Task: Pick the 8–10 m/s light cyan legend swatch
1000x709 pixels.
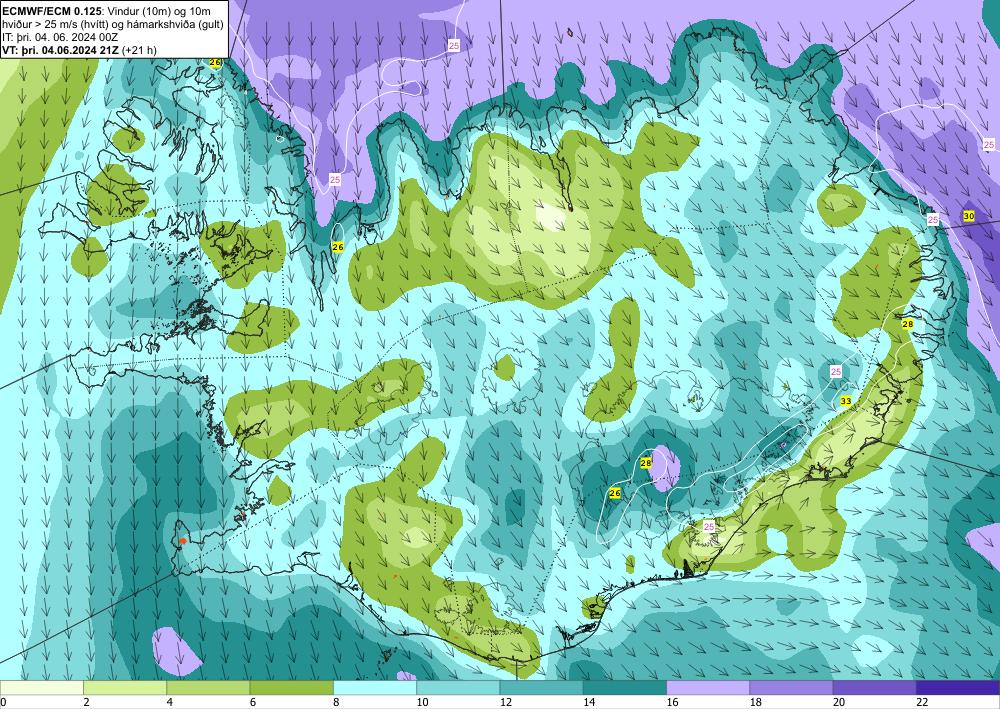Action: click(375, 687)
